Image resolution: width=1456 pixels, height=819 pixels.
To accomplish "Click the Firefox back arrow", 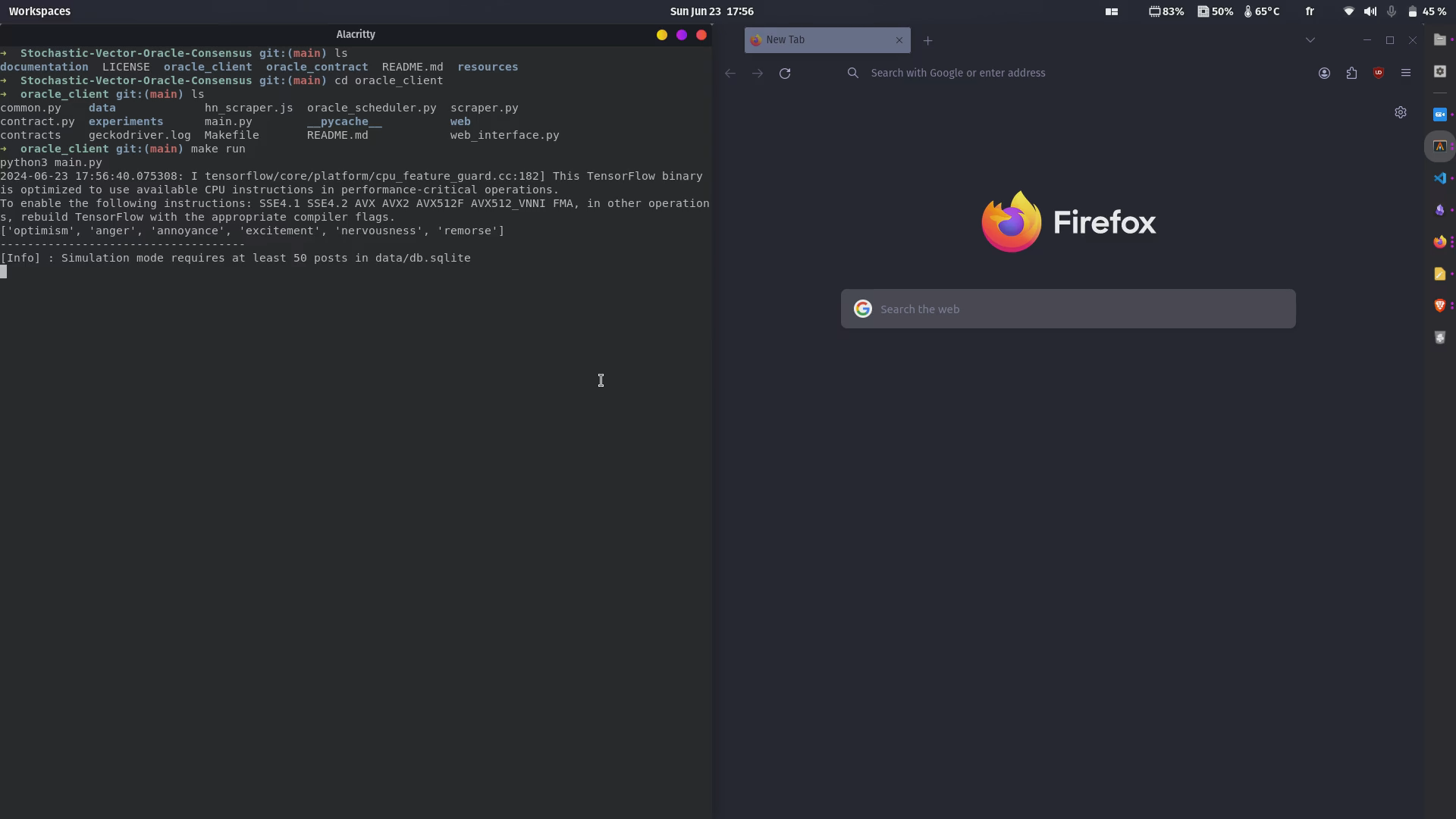I will pyautogui.click(x=730, y=73).
